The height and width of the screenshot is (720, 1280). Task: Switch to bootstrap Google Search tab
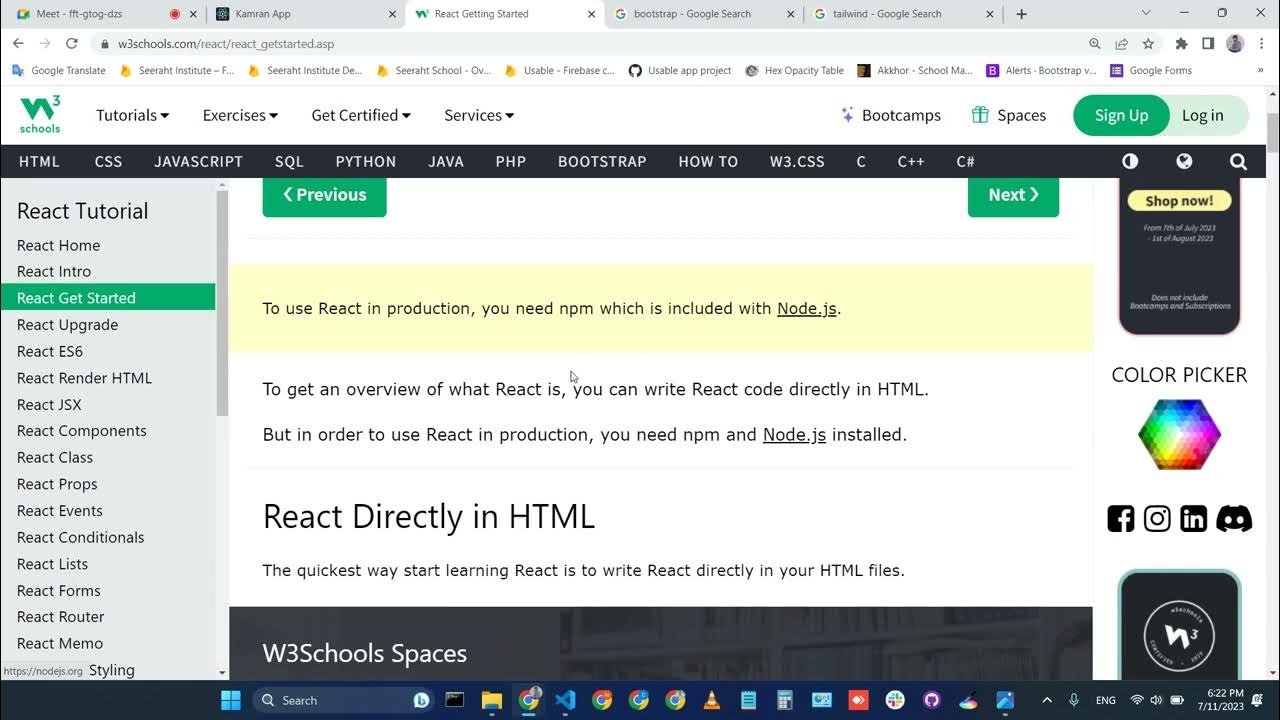pos(704,14)
